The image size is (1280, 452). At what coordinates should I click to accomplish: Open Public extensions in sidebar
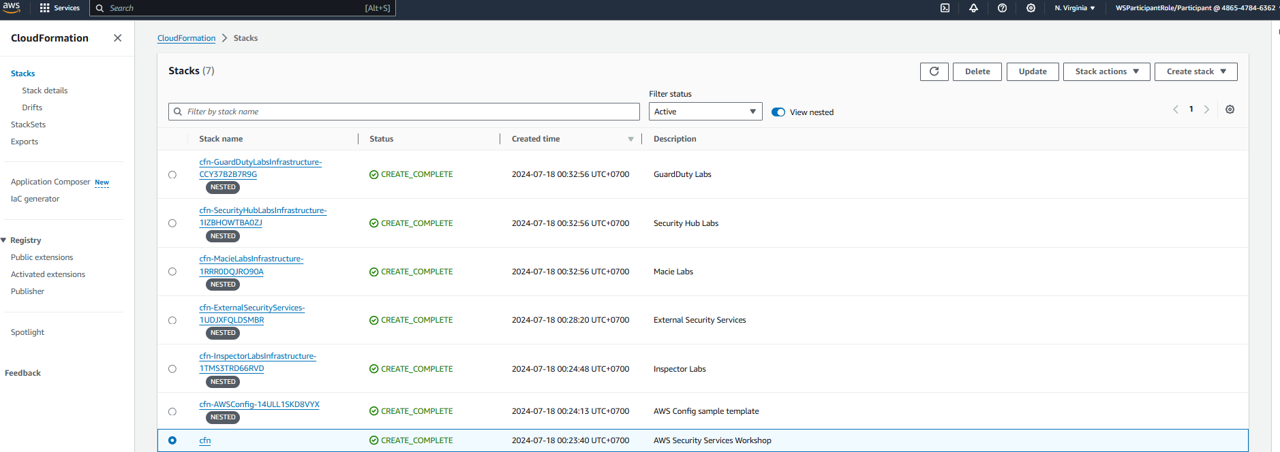[42, 257]
